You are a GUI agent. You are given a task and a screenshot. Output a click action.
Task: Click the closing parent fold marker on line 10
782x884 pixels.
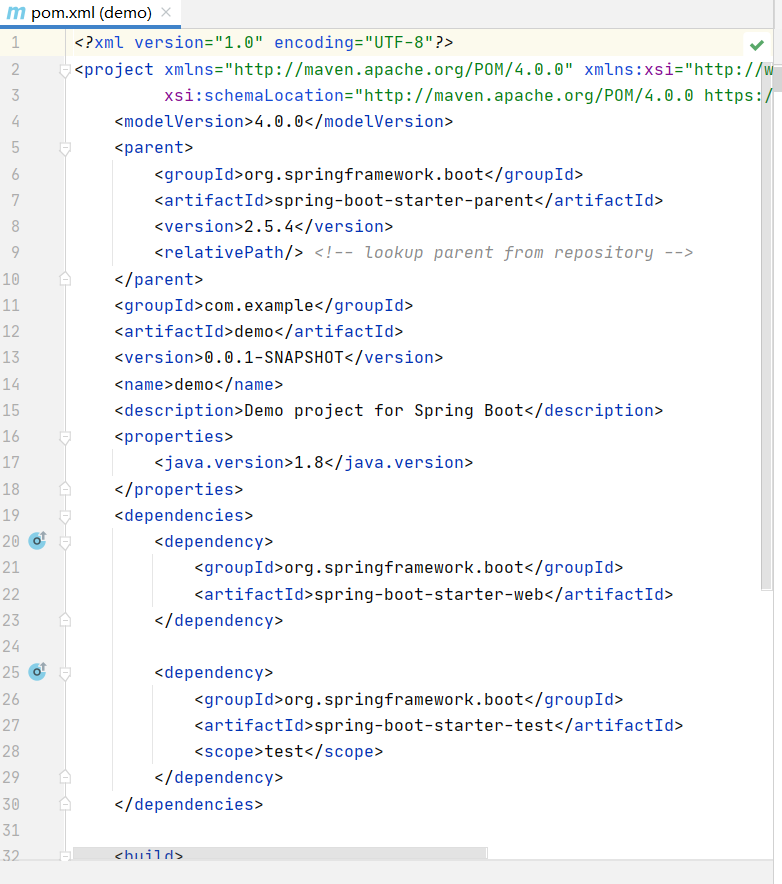pyautogui.click(x=65, y=279)
